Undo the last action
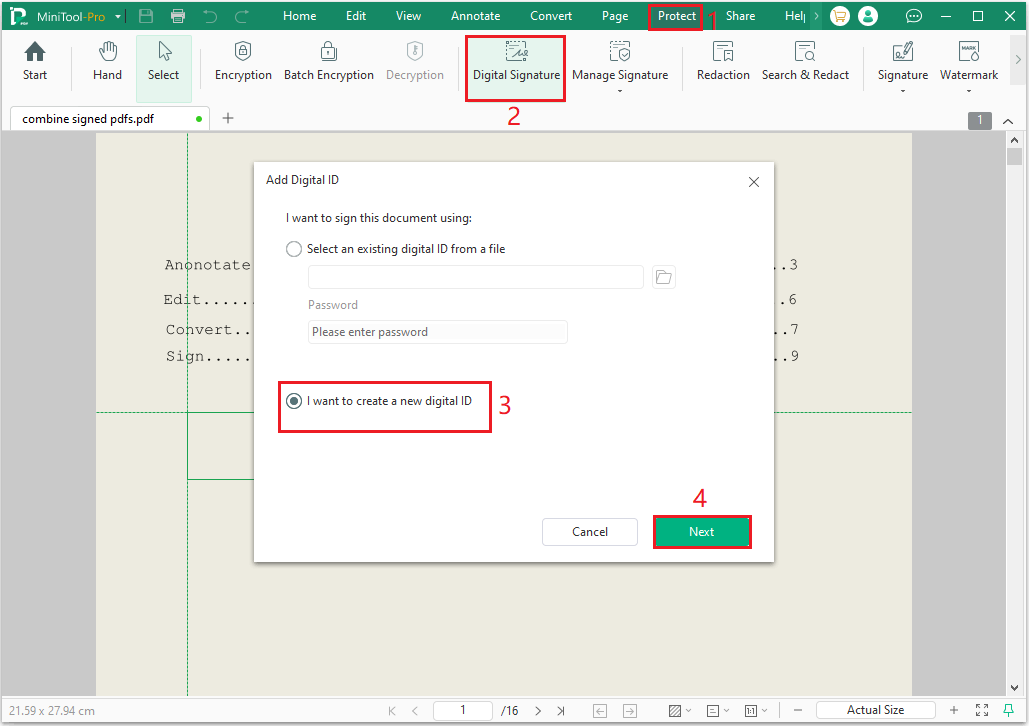This screenshot has width=1029, height=726. pos(210,16)
